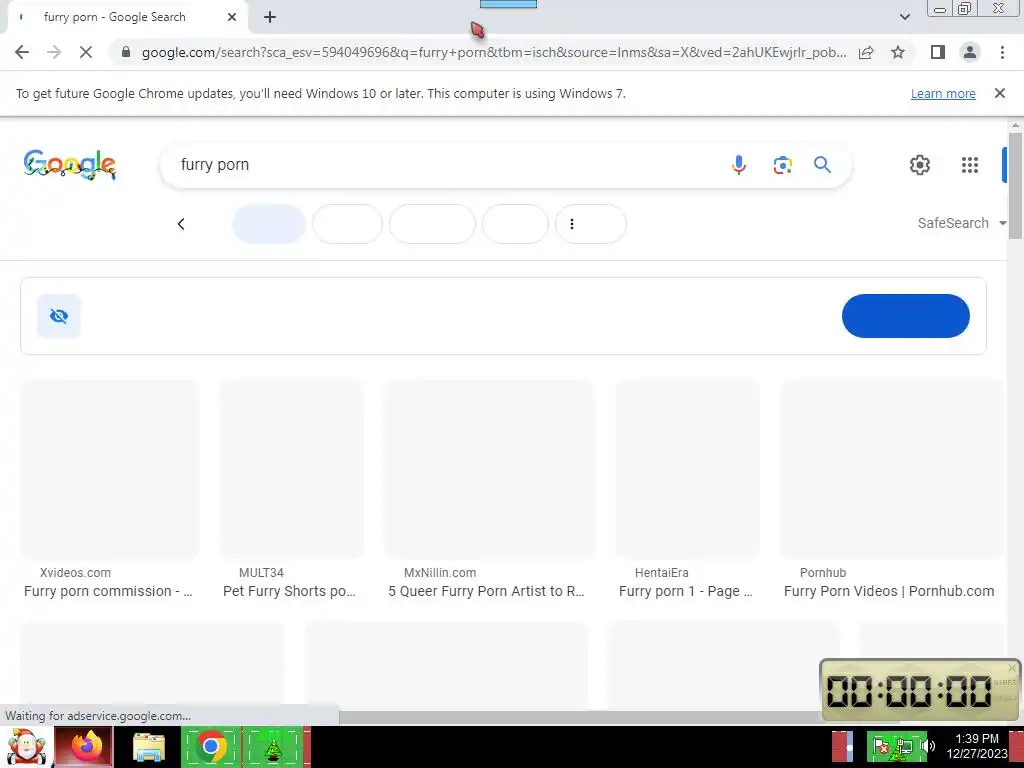Open the Chrome three-dot menu
This screenshot has height=768, width=1024.
tap(1002, 52)
